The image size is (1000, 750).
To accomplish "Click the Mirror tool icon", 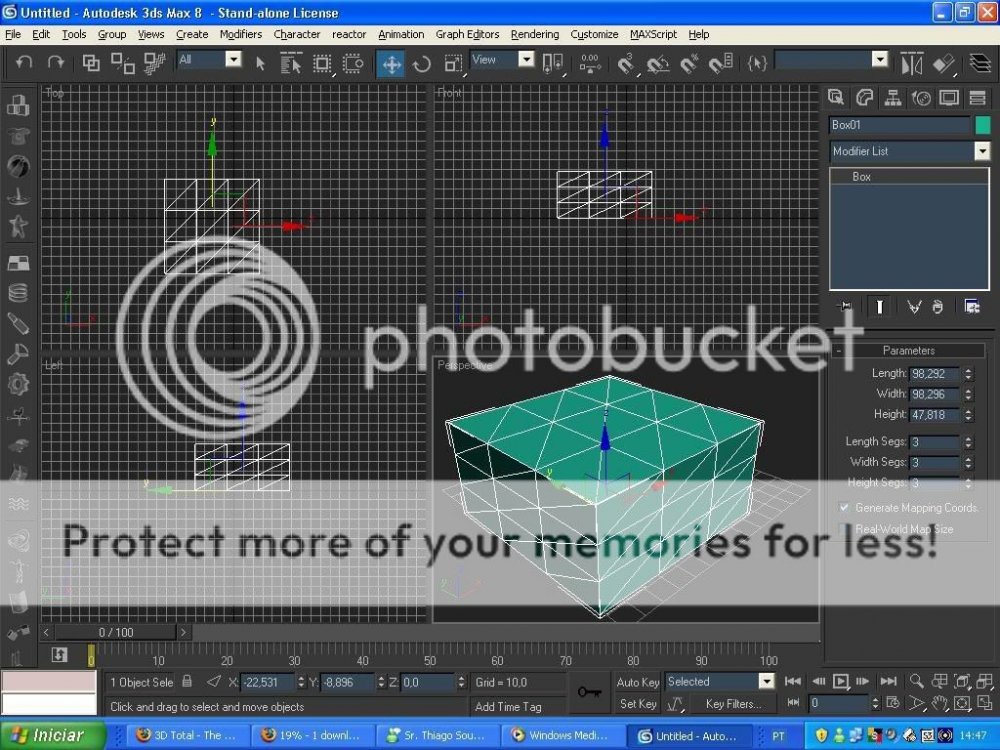I will (x=911, y=63).
